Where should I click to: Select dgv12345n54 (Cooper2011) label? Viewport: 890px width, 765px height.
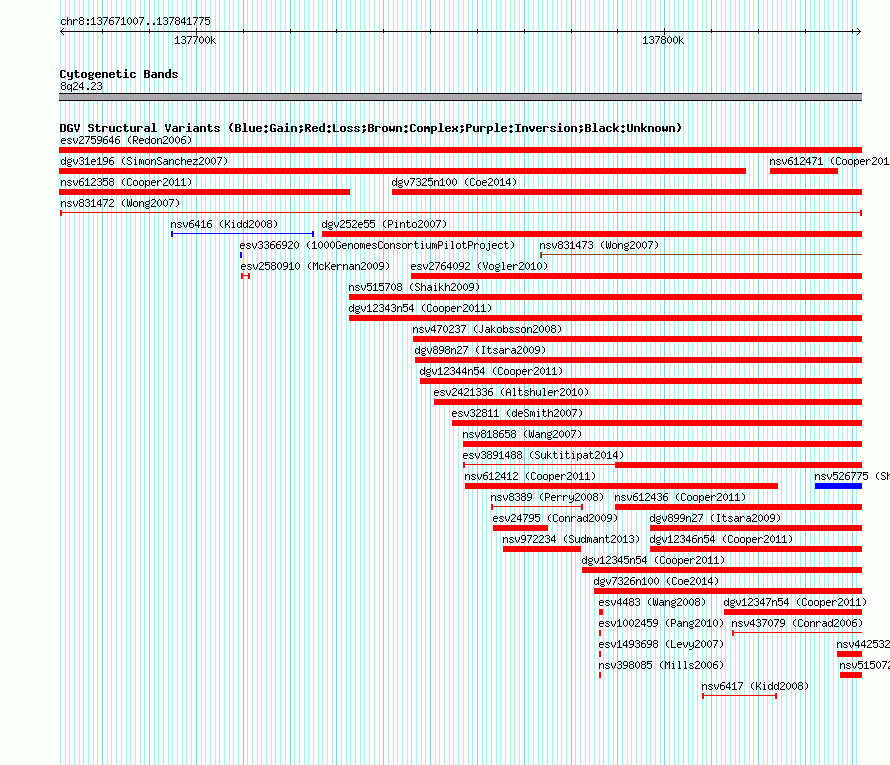(x=653, y=560)
